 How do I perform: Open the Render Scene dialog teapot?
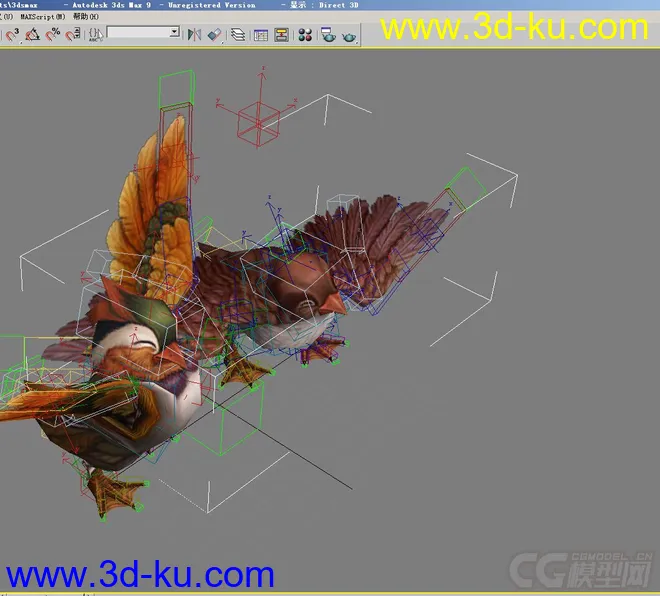[328, 35]
